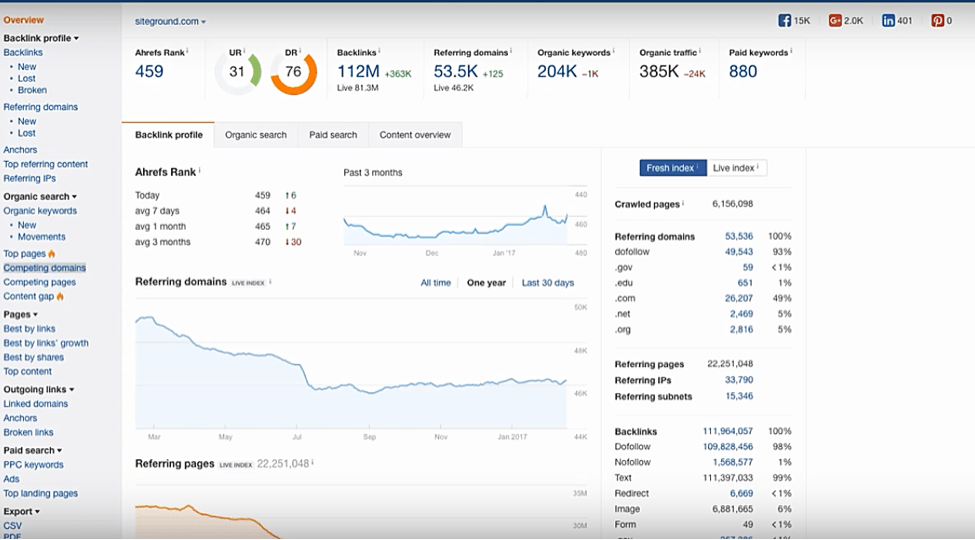This screenshot has height=540, width=975.
Task: Open Broken backlinks in sidebar
Action: [x=32, y=90]
